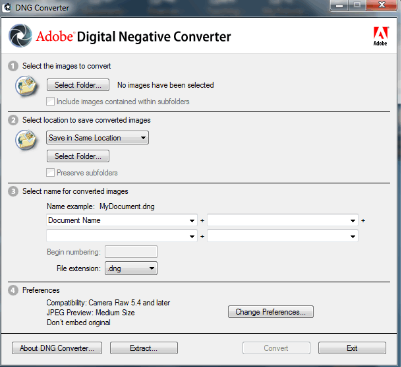The height and width of the screenshot is (367, 401).
Task: Close the DNG Converter window
Action: (x=381, y=5)
